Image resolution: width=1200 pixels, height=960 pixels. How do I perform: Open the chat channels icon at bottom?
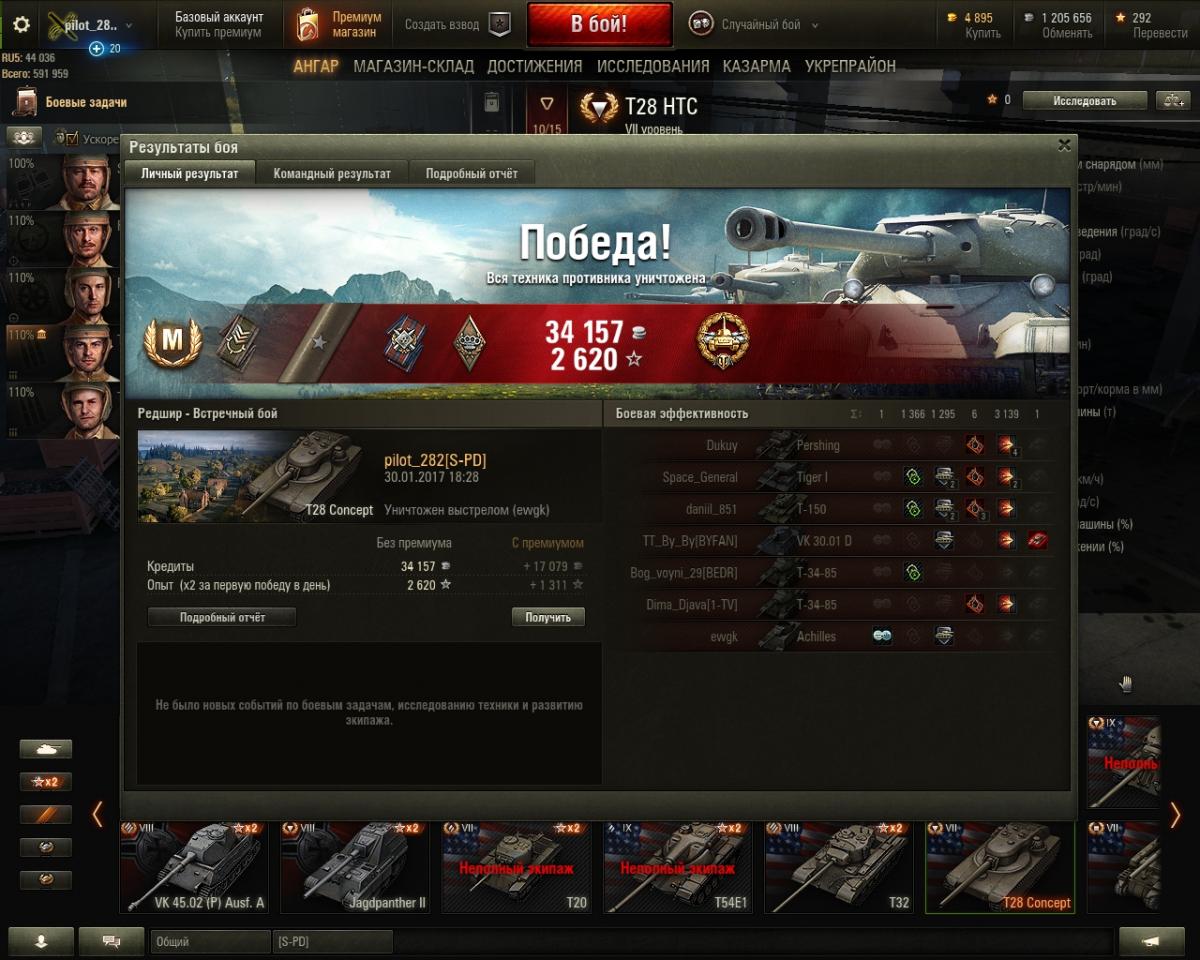pos(111,941)
